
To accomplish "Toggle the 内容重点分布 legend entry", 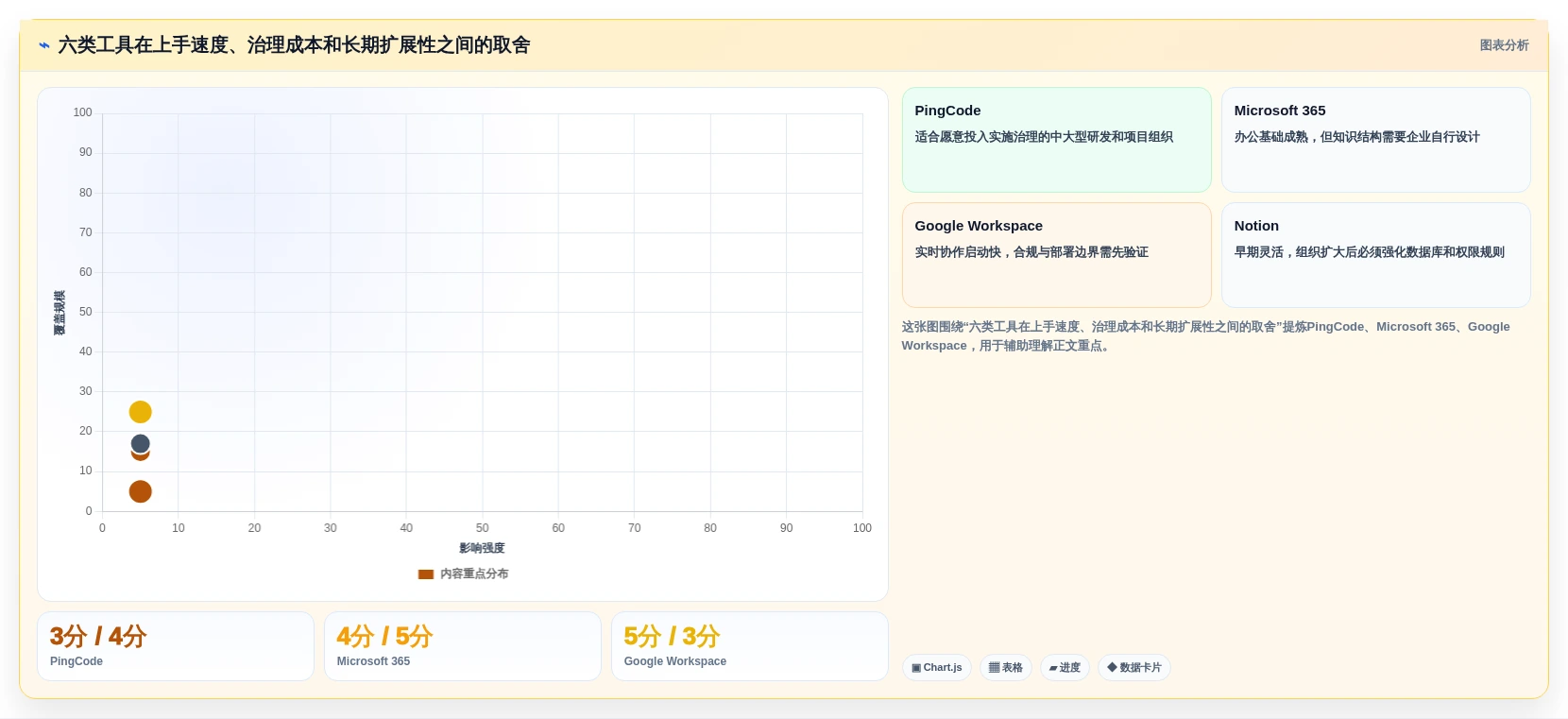I will pos(463,573).
